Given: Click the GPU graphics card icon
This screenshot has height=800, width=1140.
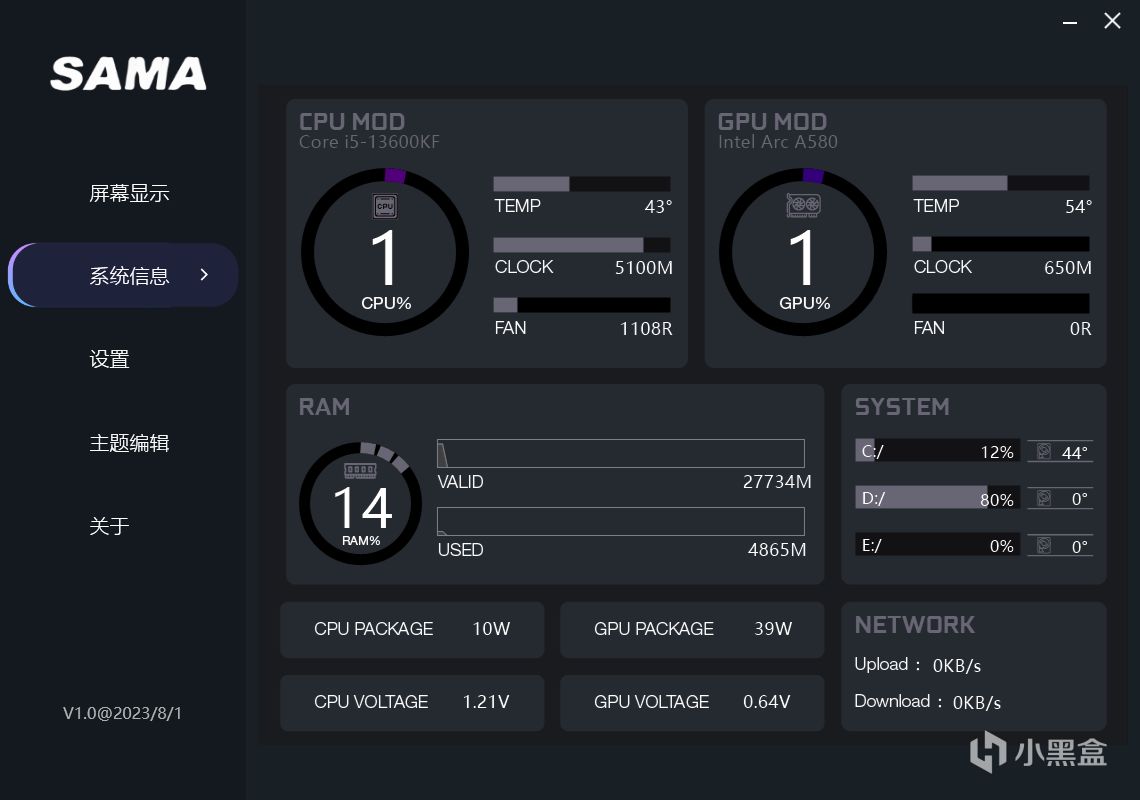Looking at the screenshot, I should click(803, 206).
